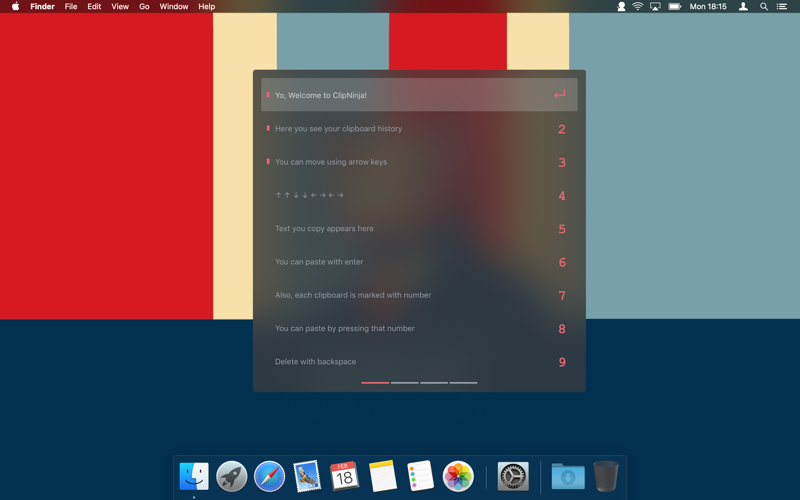Open the Window menu
This screenshot has width=800, height=500.
(x=173, y=6)
